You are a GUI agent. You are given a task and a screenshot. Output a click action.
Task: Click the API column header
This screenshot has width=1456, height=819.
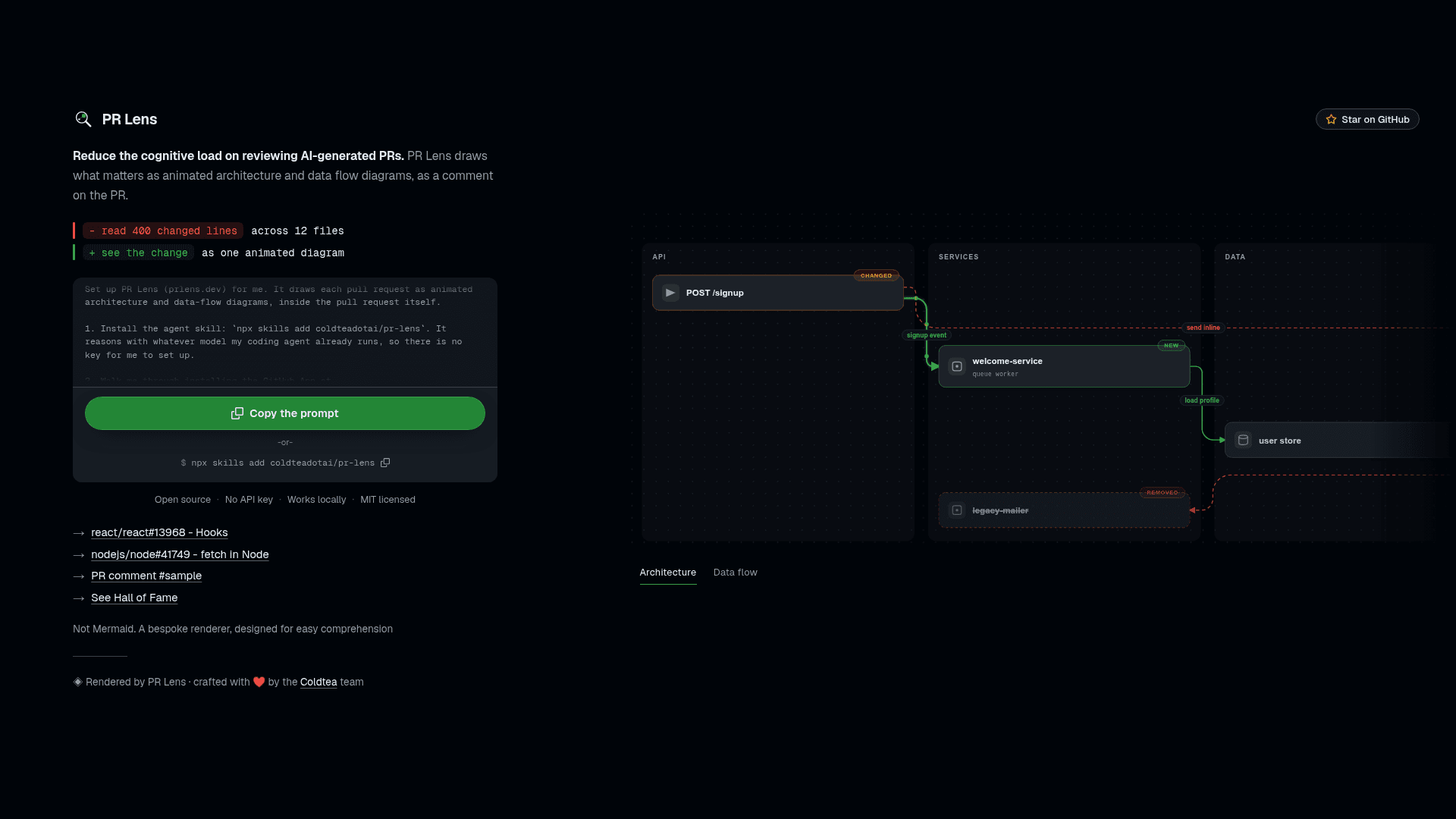tap(659, 257)
